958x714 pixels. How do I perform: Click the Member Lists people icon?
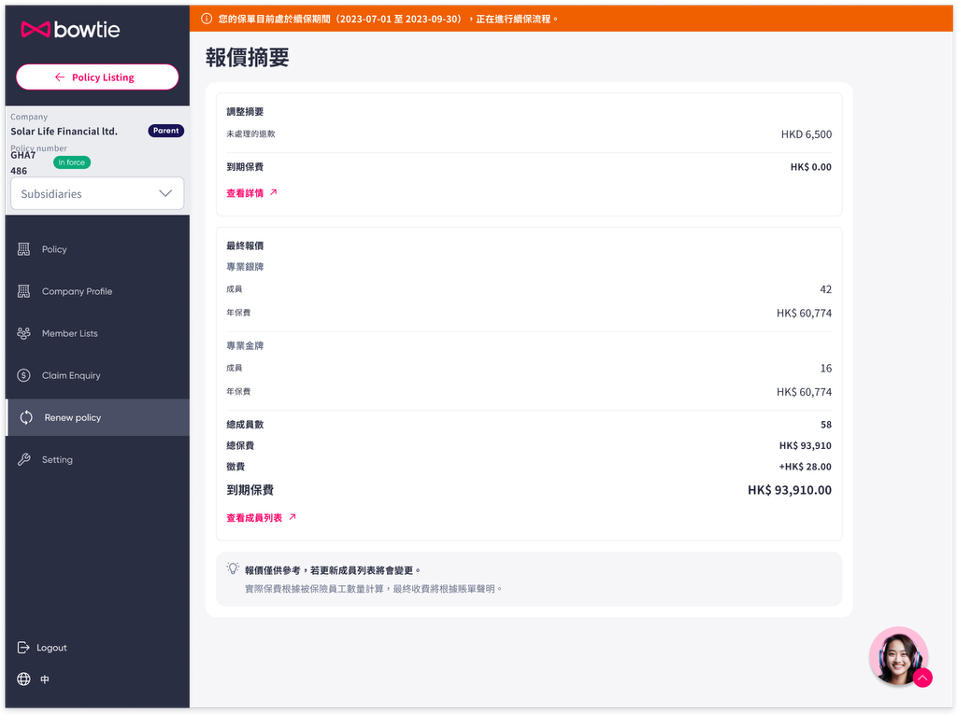(x=24, y=333)
